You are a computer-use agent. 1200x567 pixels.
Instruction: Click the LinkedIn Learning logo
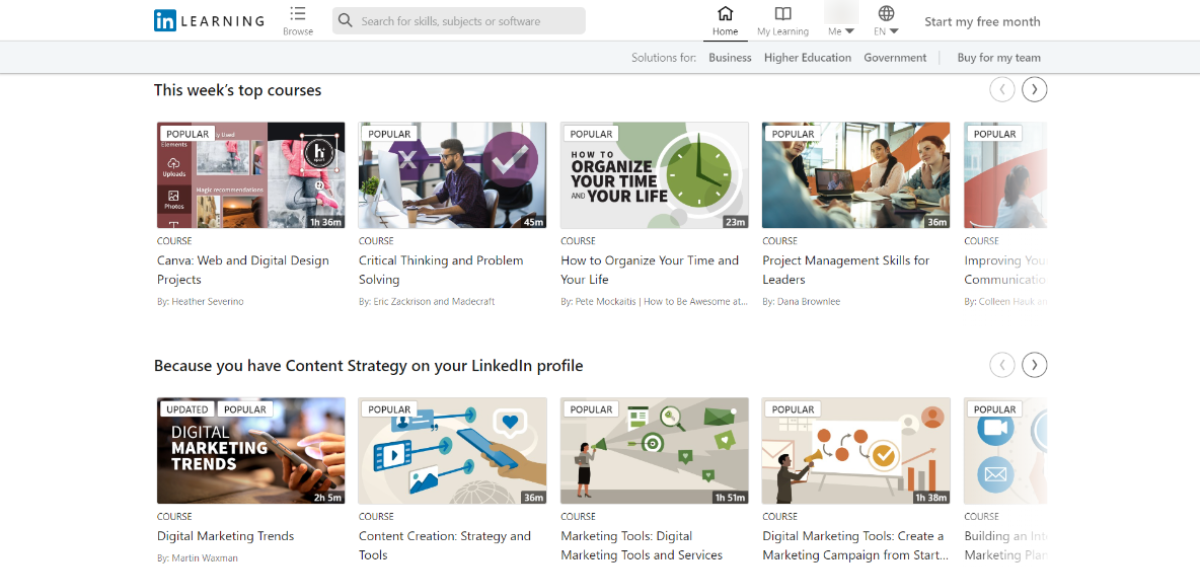[209, 21]
